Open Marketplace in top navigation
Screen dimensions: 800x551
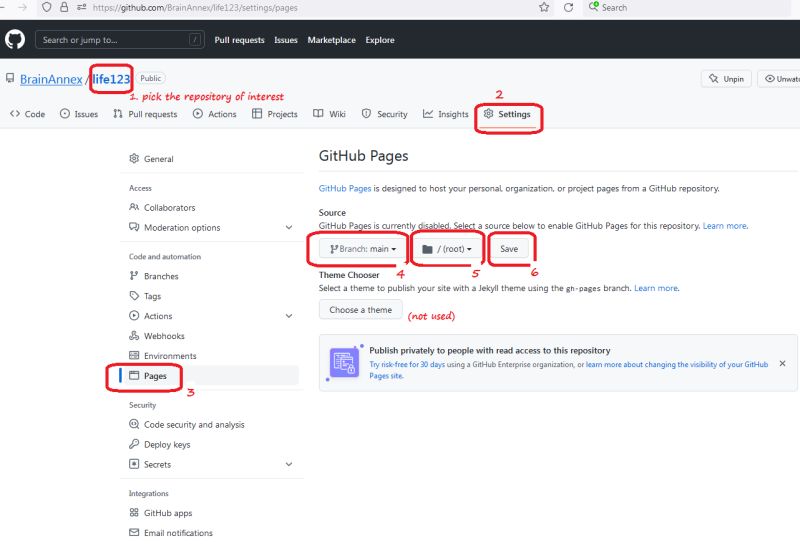click(x=332, y=40)
